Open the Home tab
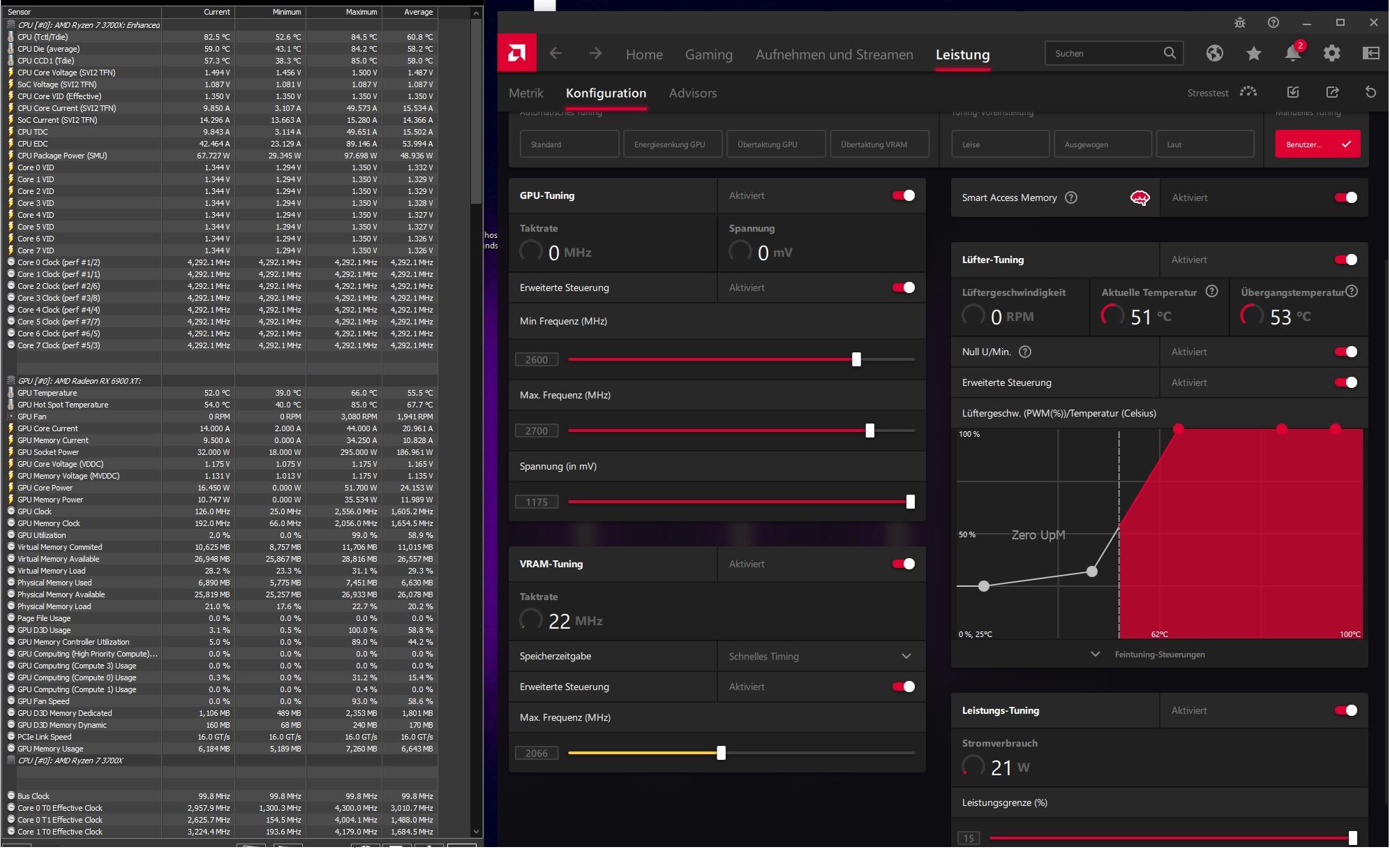The width and height of the screenshot is (1390, 868). [644, 54]
